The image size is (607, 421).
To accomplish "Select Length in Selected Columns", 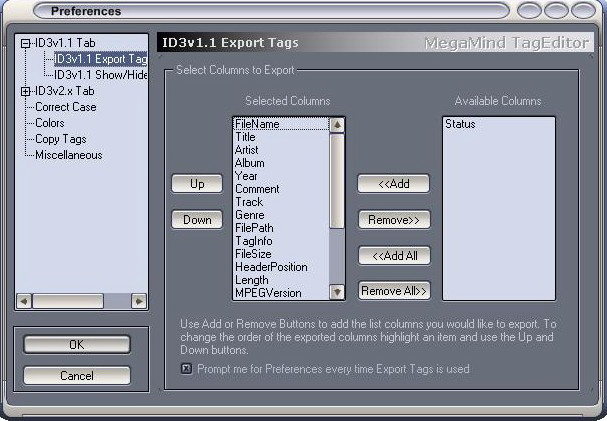I will (281, 280).
